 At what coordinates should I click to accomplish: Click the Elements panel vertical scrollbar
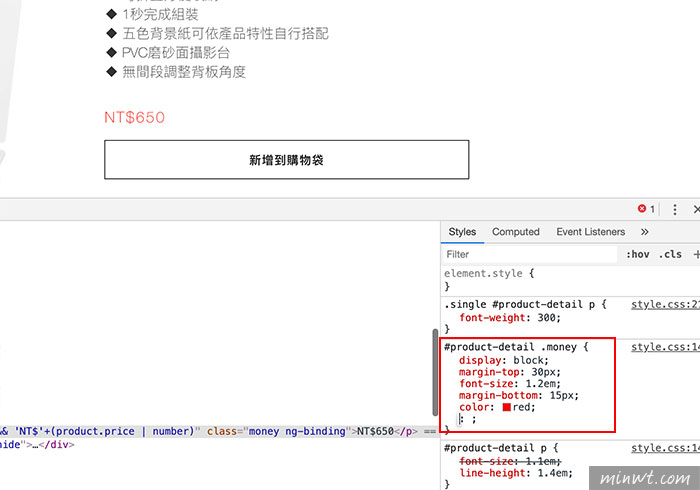[435, 373]
